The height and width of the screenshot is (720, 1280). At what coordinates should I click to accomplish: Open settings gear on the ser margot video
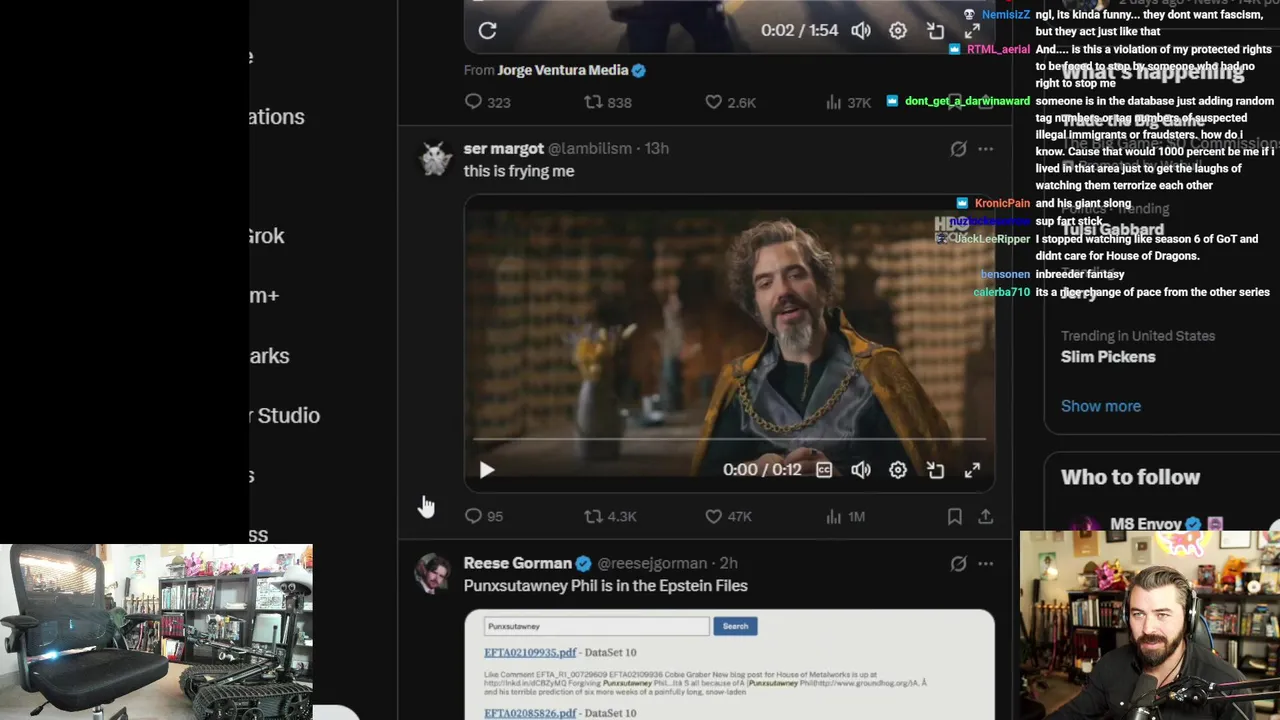(898, 470)
